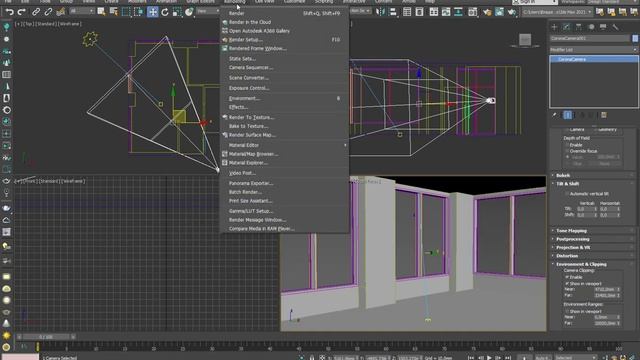Open the Hierarchy tab in the command panel

coord(579,27)
